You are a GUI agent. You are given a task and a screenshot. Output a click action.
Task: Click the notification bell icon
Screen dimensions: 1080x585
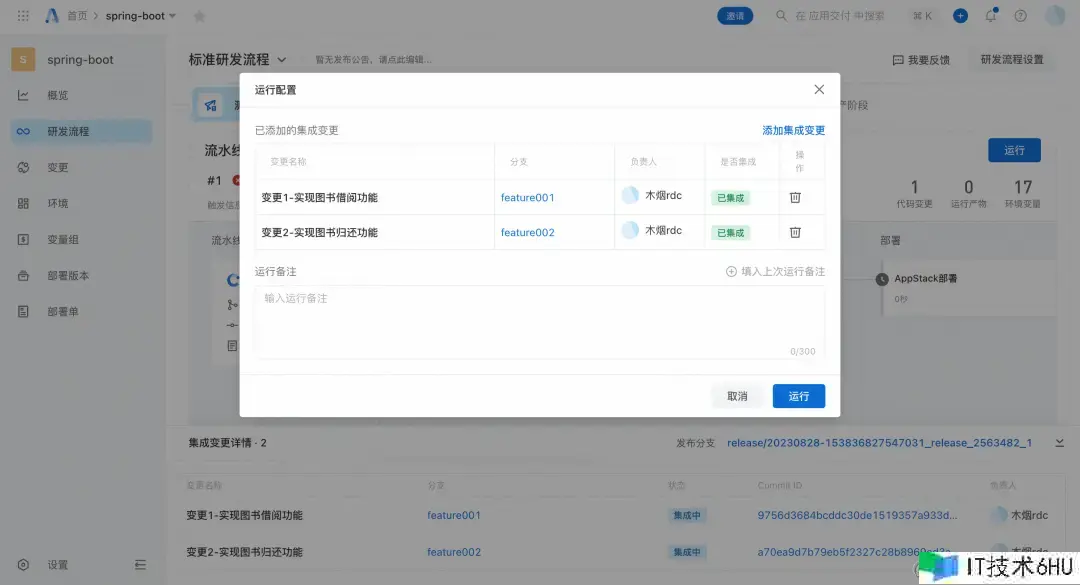point(991,16)
